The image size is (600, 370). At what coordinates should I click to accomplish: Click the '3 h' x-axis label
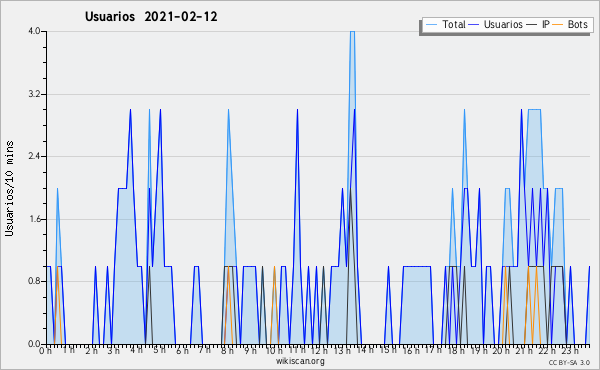(114, 351)
